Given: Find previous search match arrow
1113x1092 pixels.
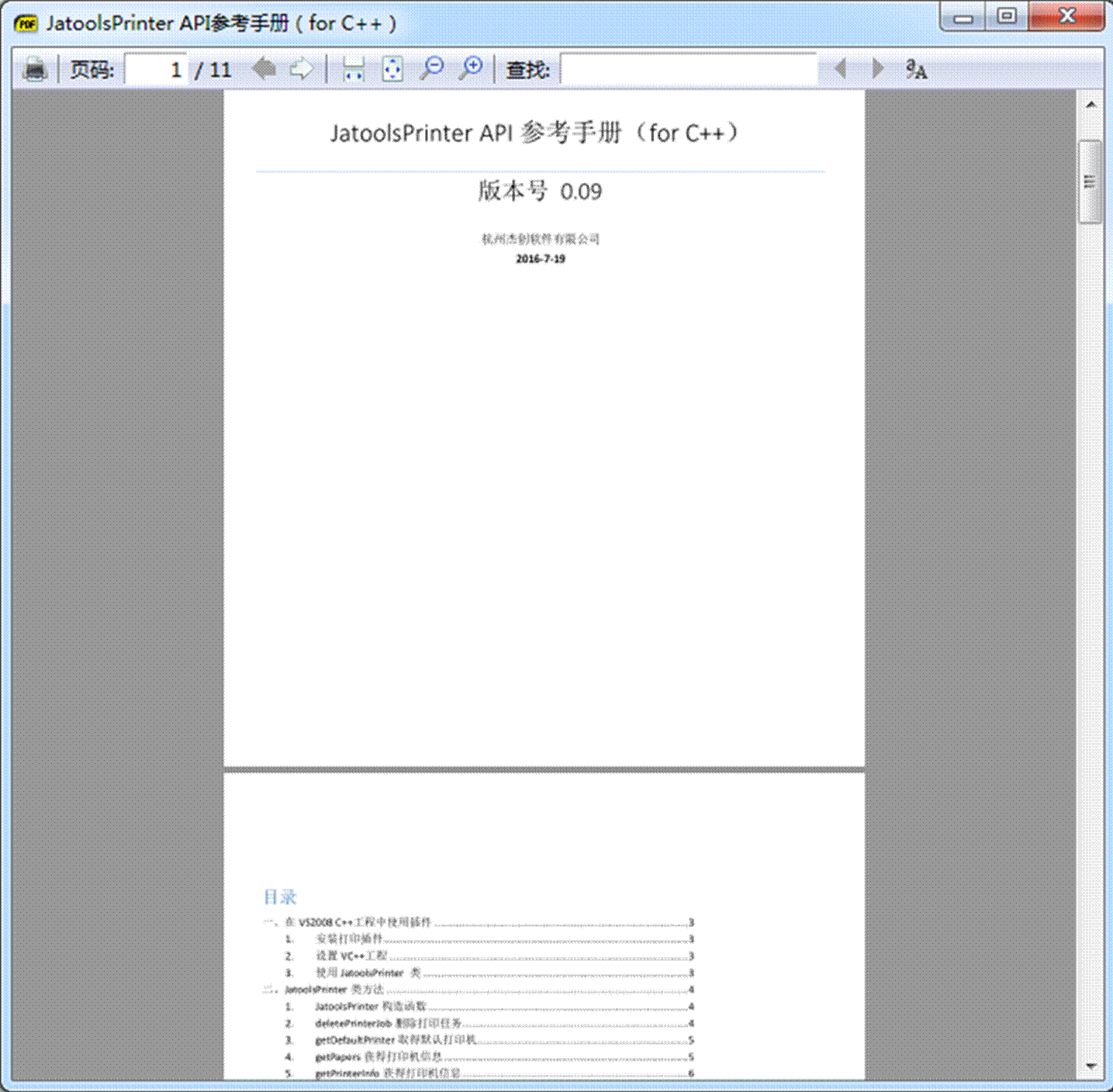Looking at the screenshot, I should [x=840, y=69].
